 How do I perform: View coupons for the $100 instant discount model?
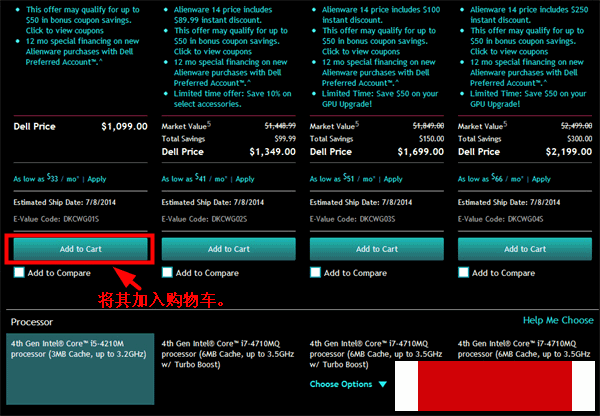click(361, 52)
